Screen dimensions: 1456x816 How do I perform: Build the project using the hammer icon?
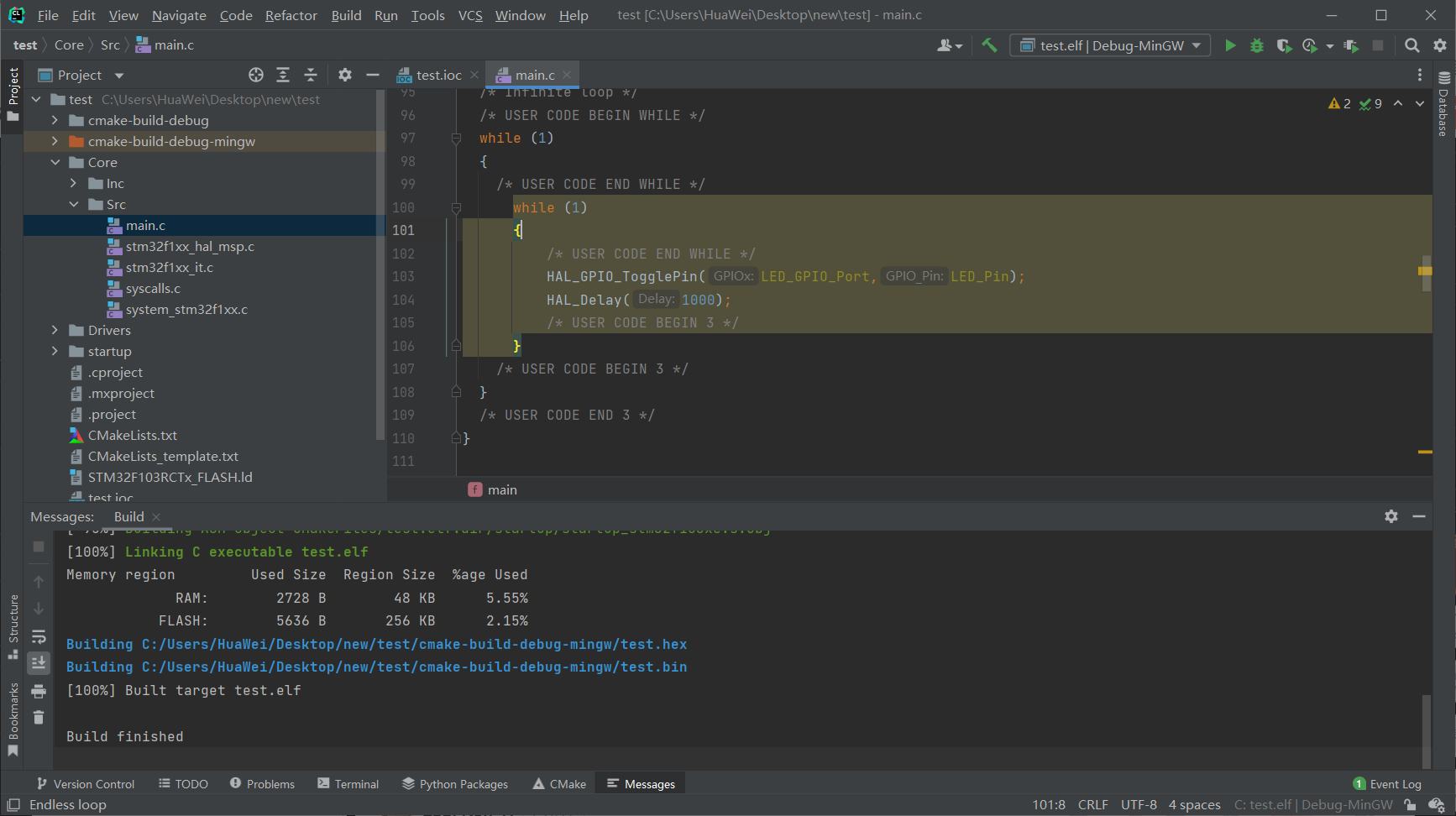point(989,45)
